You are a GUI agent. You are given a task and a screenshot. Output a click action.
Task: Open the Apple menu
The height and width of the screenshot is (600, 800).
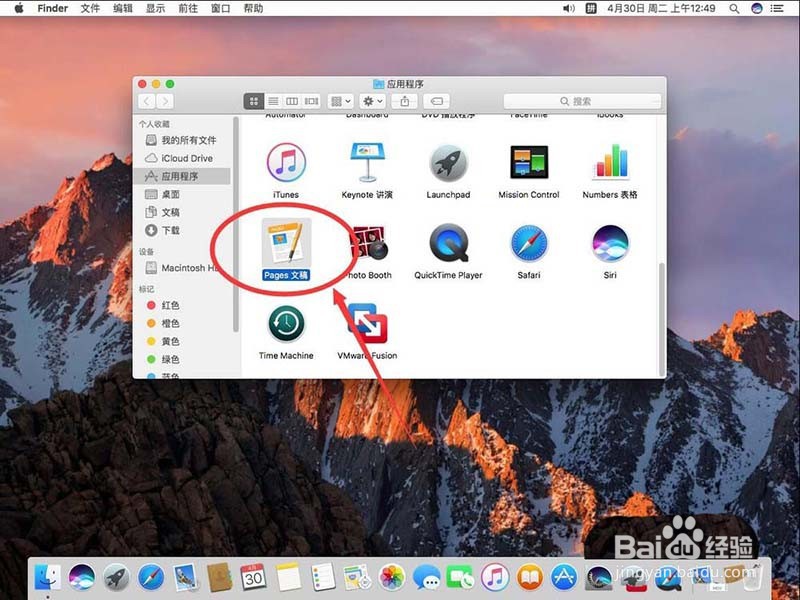(18, 8)
